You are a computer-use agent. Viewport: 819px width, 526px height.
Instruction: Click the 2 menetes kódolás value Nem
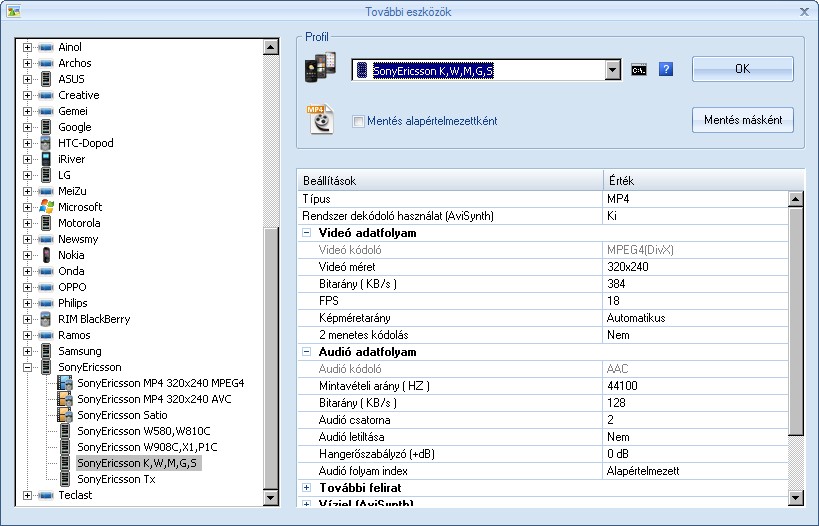pos(618,335)
